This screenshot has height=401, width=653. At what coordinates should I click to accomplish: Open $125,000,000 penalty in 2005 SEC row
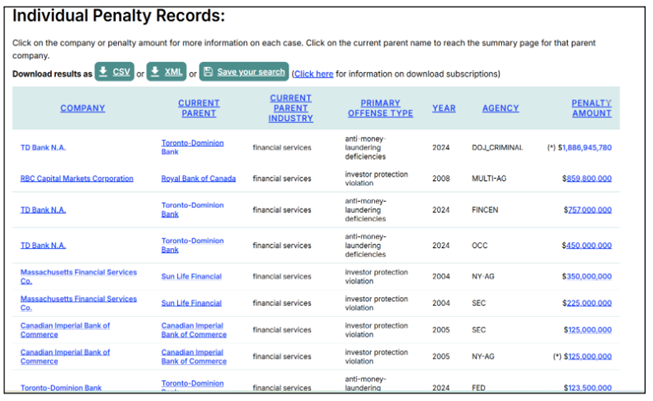[588, 330]
